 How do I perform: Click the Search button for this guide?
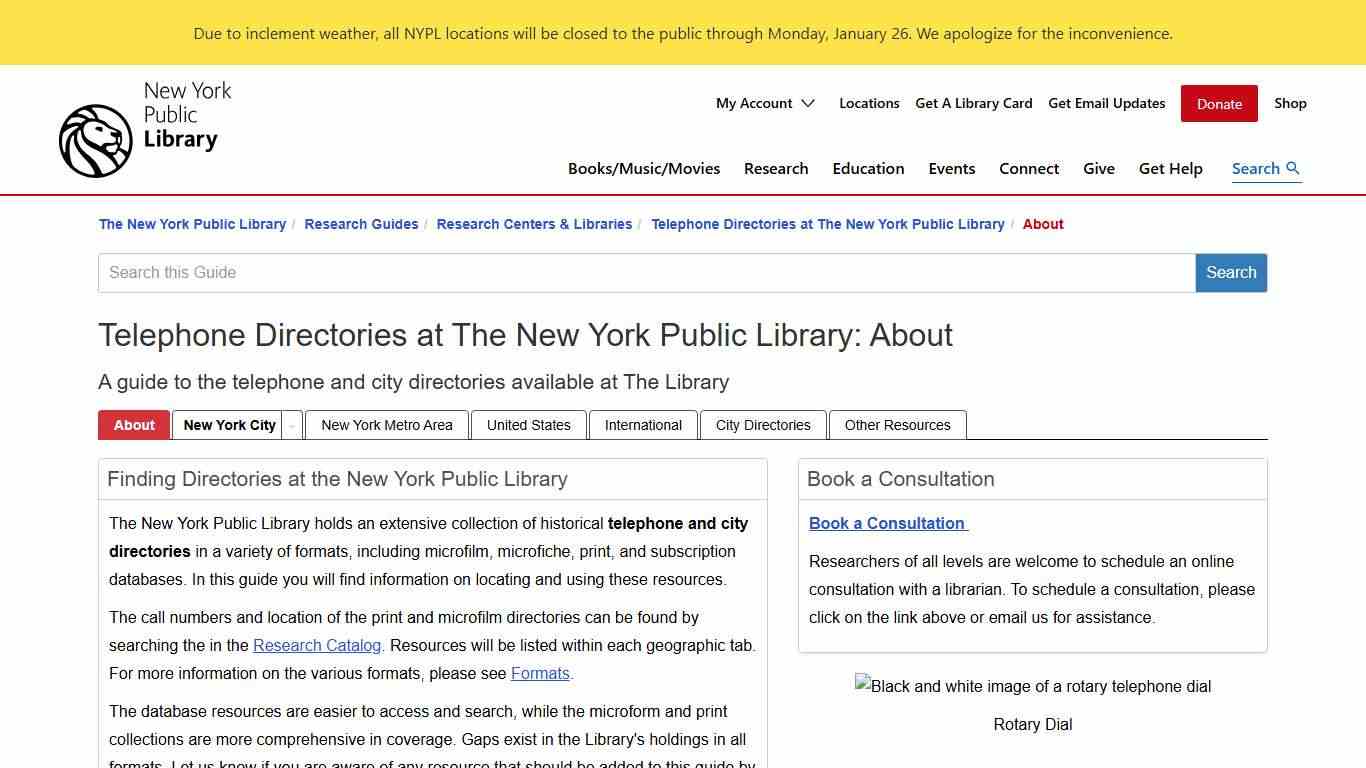[x=1230, y=272]
